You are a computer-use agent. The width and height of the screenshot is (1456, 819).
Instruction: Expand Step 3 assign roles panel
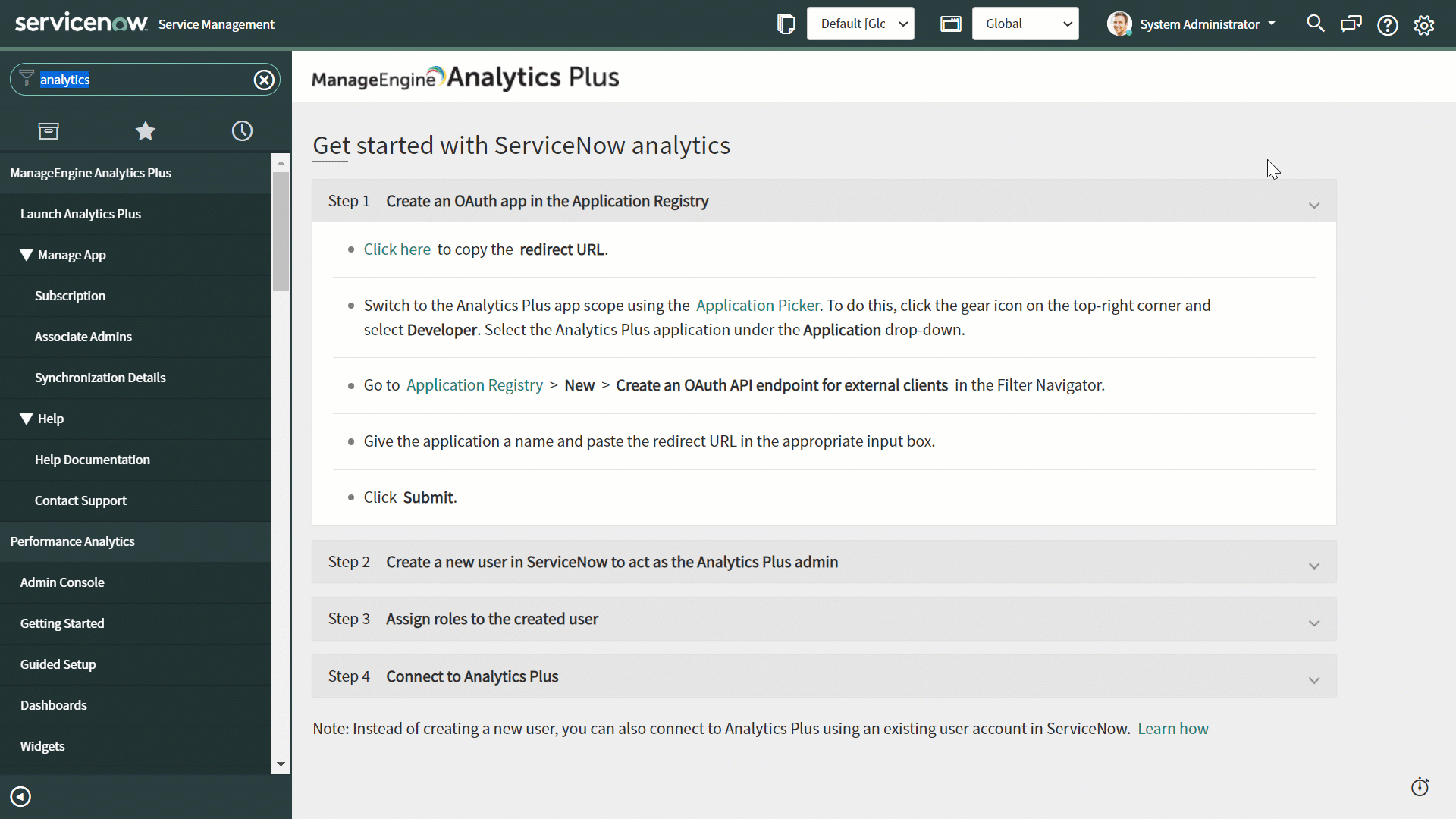coord(824,619)
